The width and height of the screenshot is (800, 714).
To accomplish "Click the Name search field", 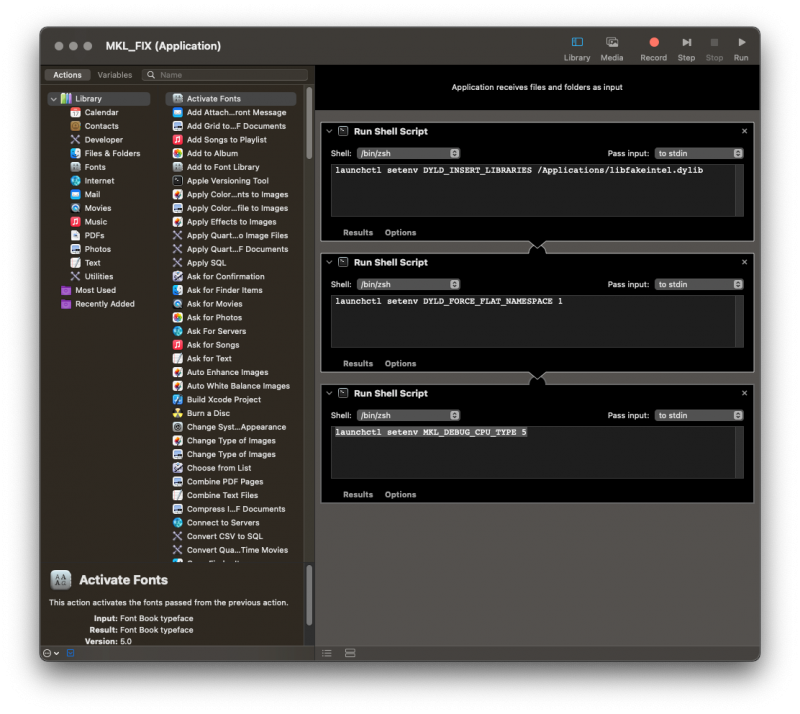I will [x=225, y=75].
